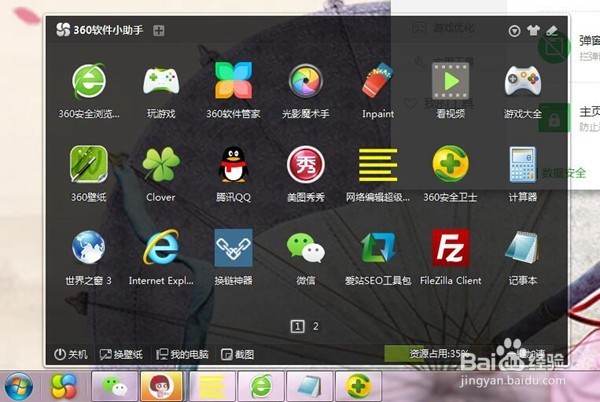600x402 pixels.
Task: Add software with the plus icon
Action: click(159, 31)
